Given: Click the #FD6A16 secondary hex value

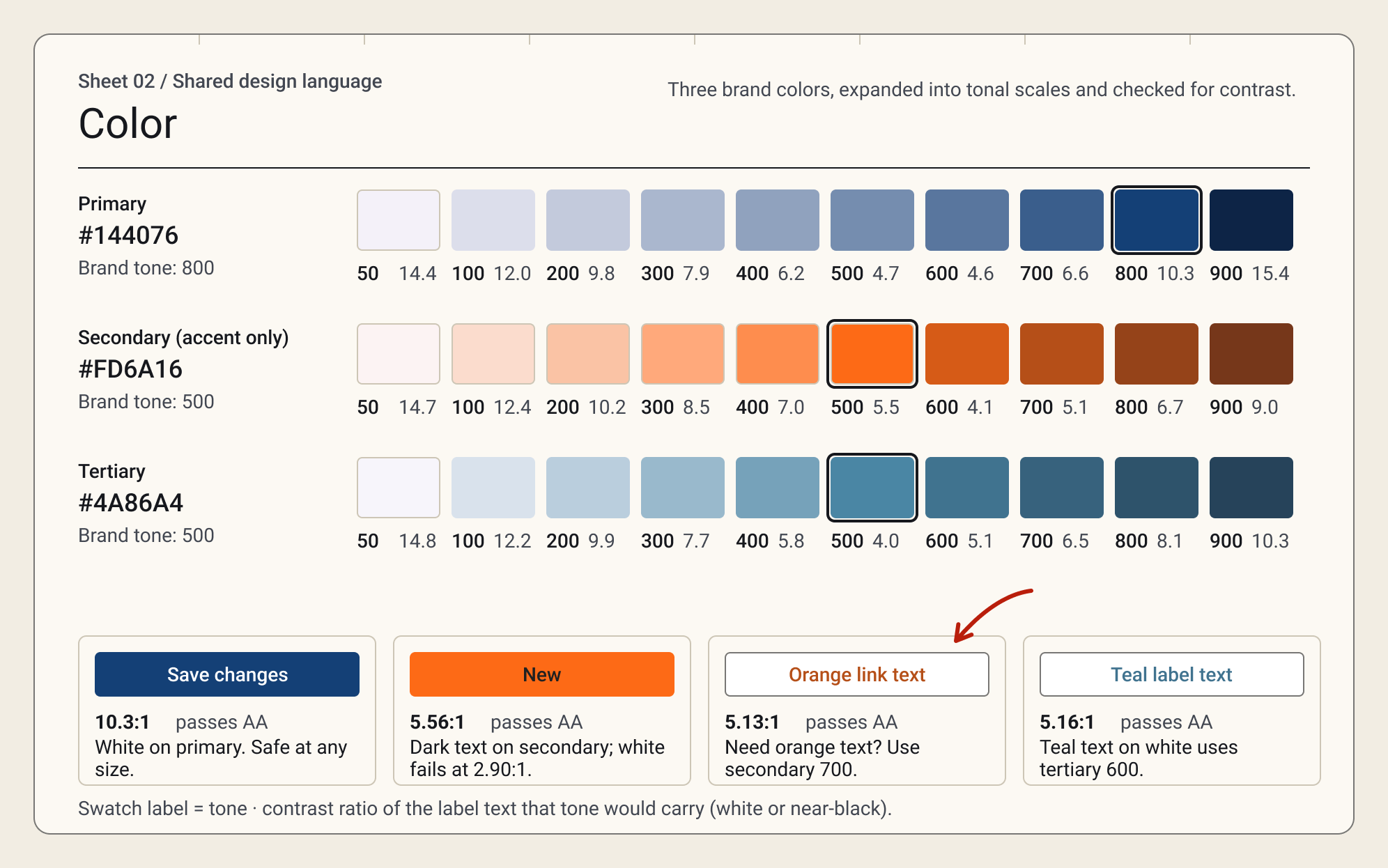Looking at the screenshot, I should 130,369.
